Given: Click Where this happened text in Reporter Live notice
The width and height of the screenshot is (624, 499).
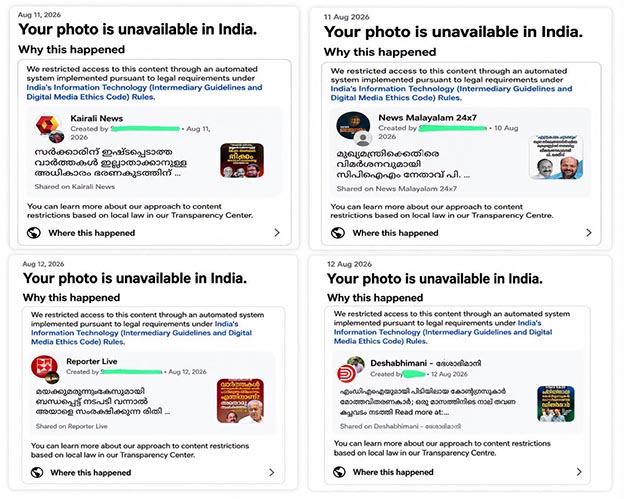Looking at the screenshot, I should (91, 472).
